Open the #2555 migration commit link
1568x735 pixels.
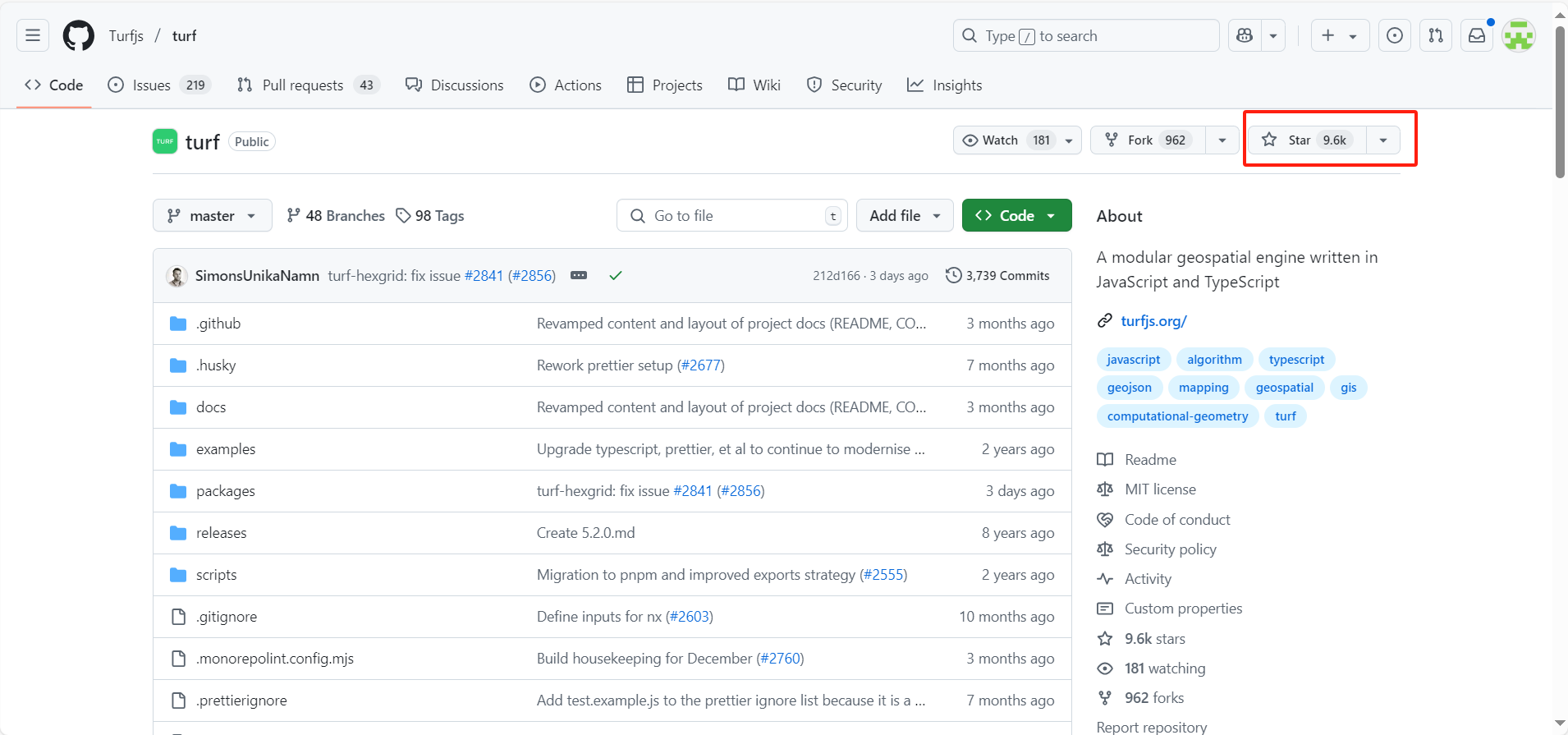point(883,575)
